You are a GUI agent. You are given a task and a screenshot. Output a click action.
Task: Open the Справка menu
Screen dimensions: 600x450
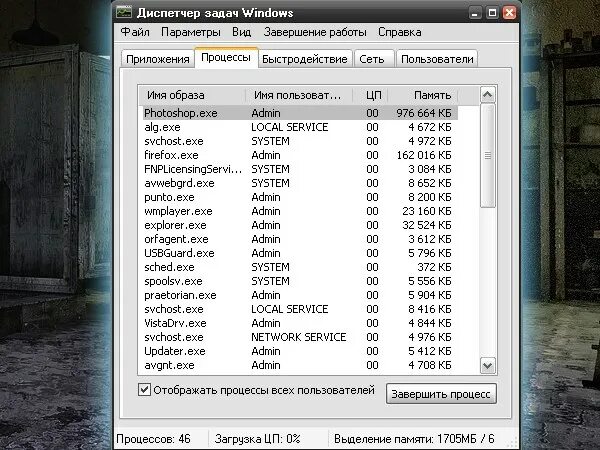pos(399,32)
